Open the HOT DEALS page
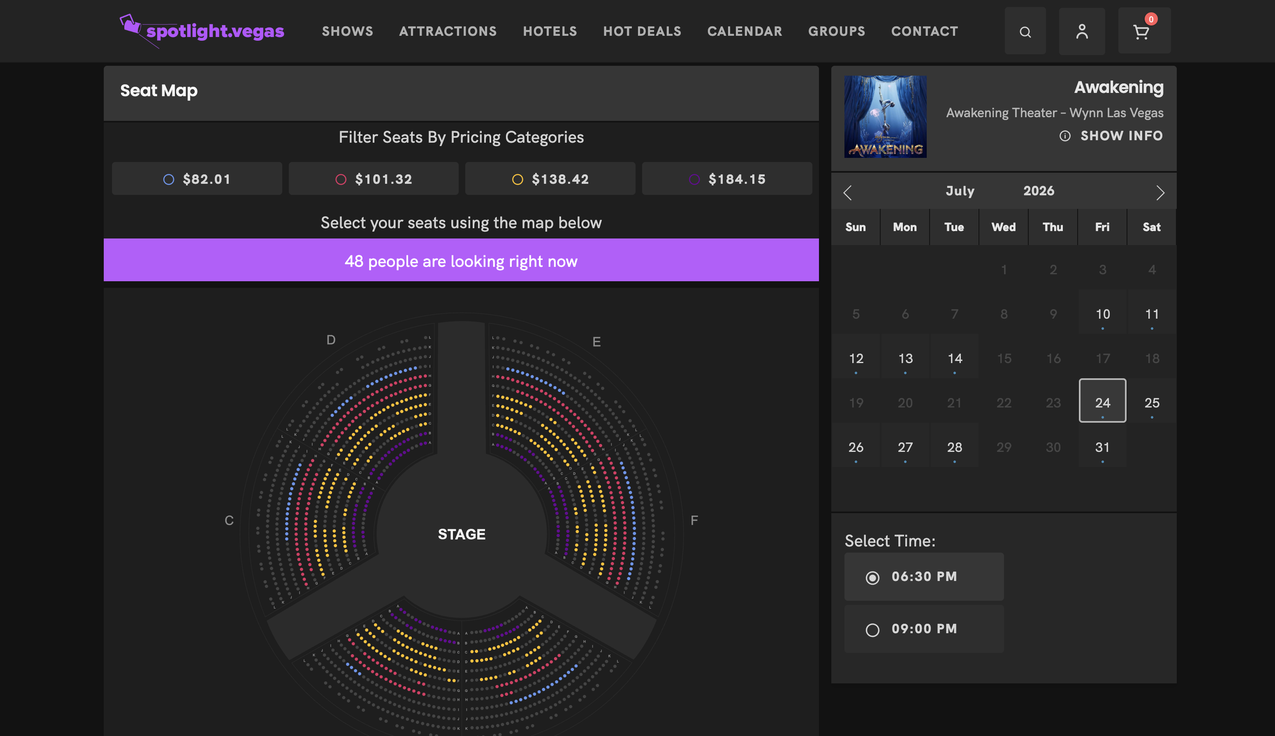The image size is (1275, 736). coord(642,31)
